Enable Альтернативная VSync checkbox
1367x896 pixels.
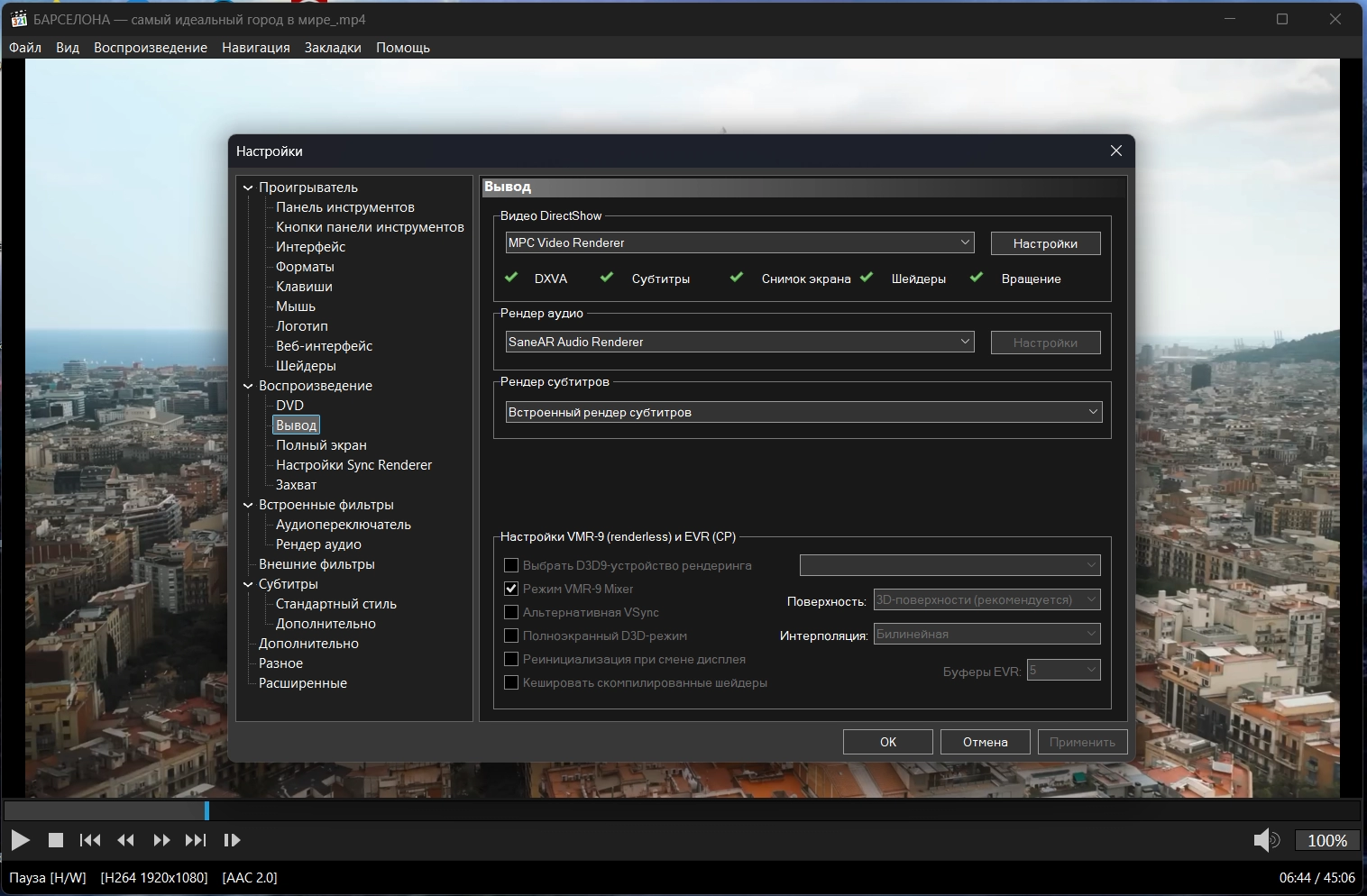511,612
